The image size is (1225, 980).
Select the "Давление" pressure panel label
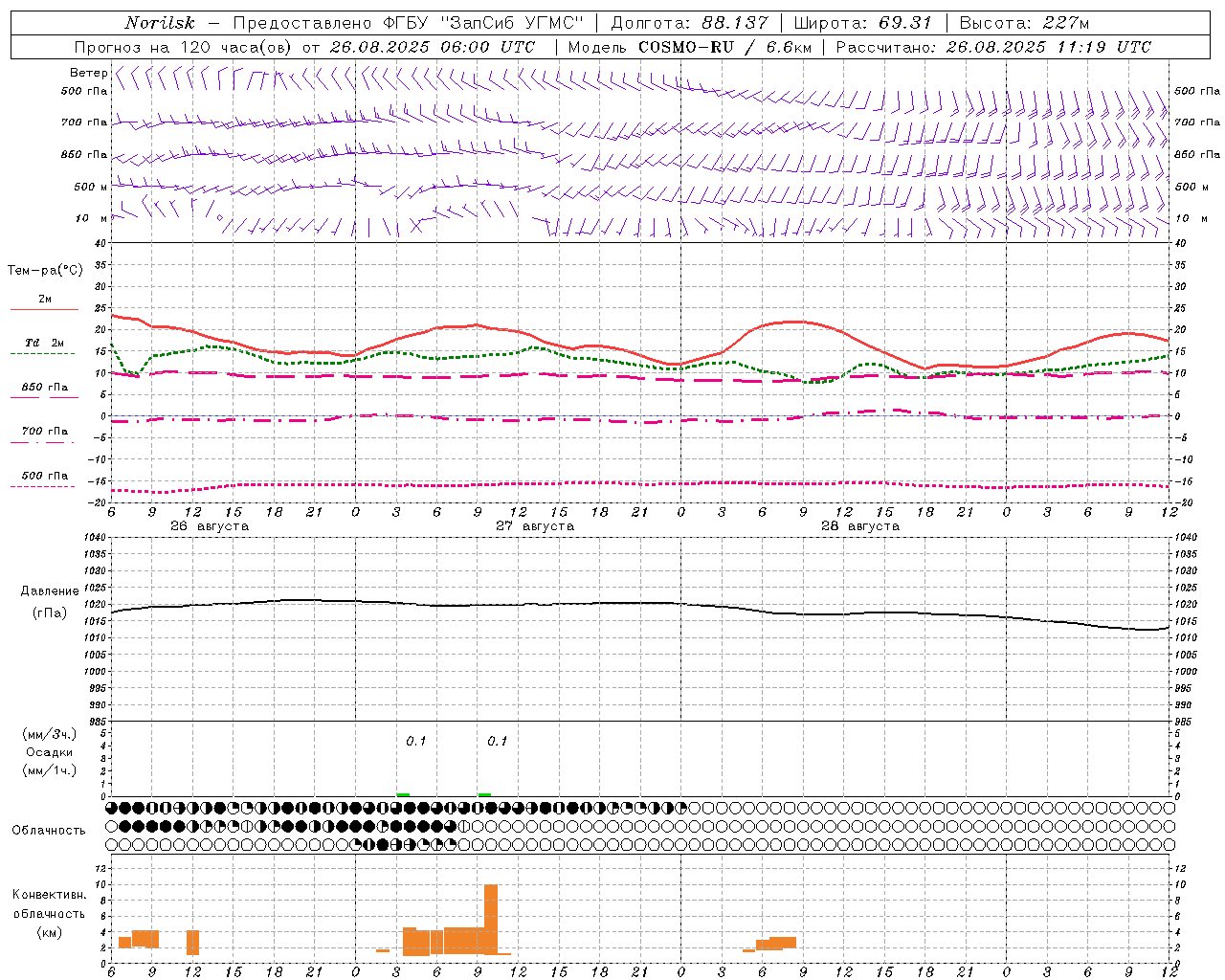(50, 591)
